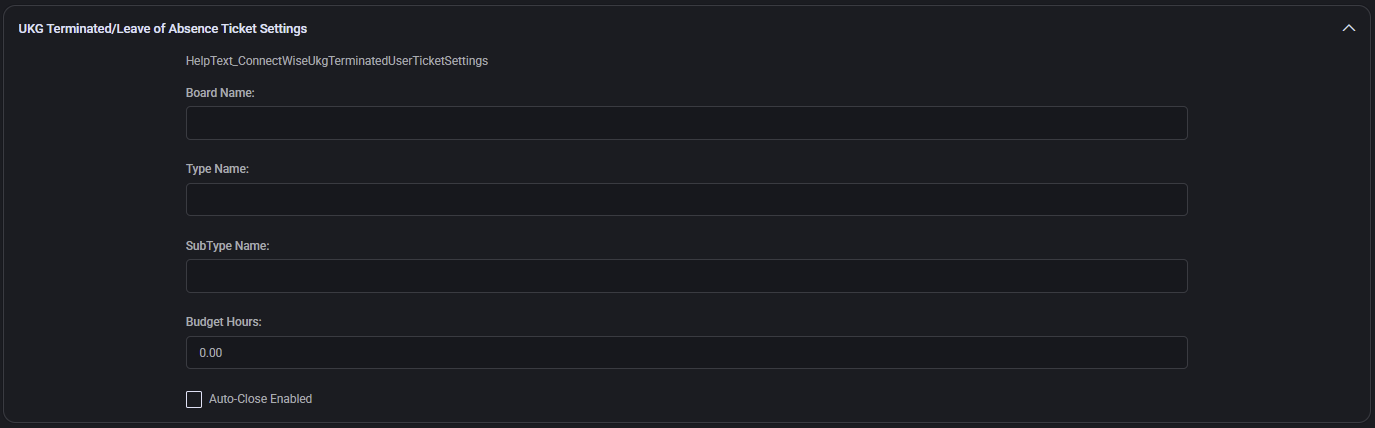Enable auto-close via the square checkbox
This screenshot has height=428, width=1375.
(x=194, y=399)
